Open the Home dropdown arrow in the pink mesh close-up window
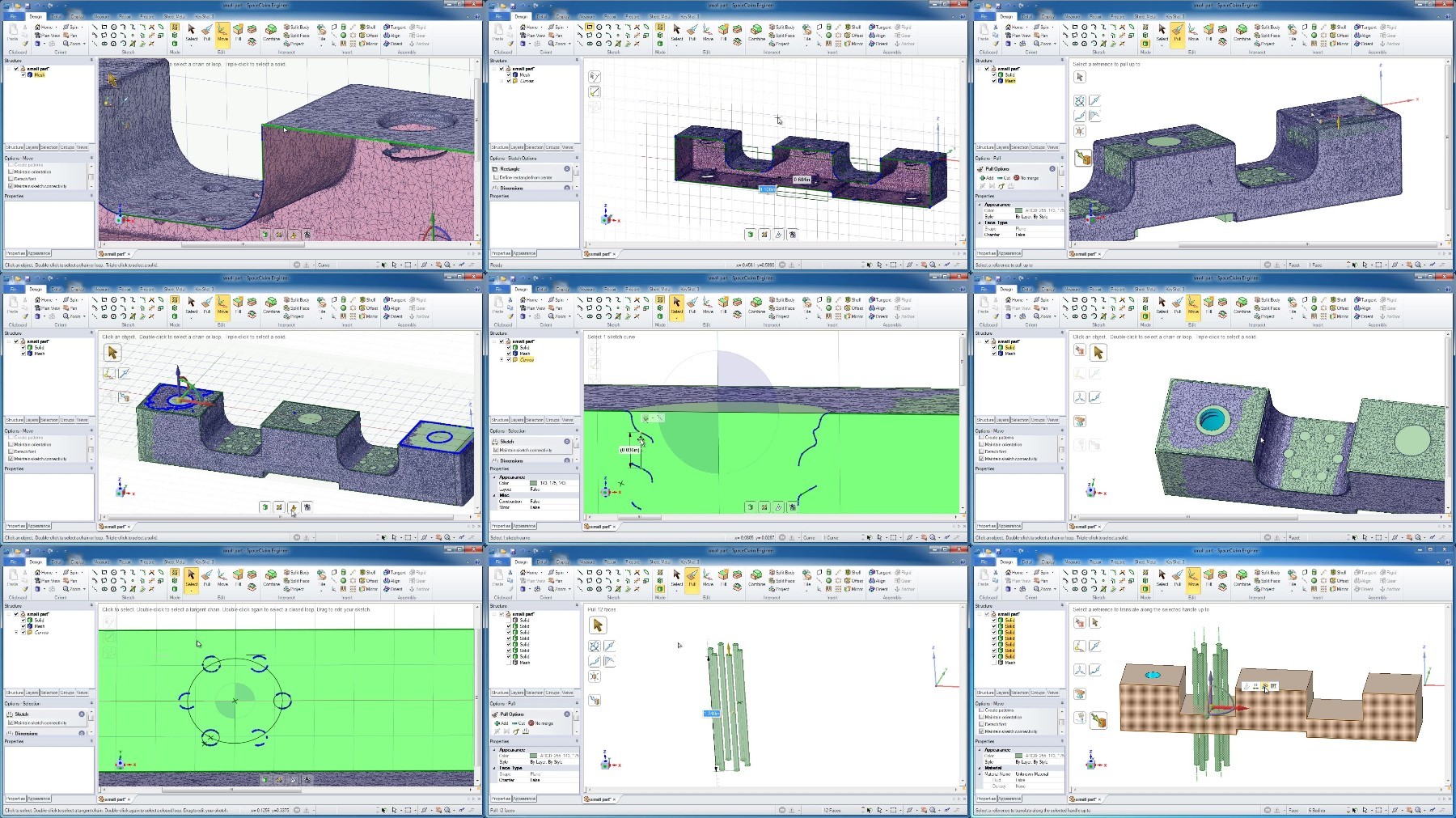The width and height of the screenshot is (1456, 818). [x=55, y=28]
